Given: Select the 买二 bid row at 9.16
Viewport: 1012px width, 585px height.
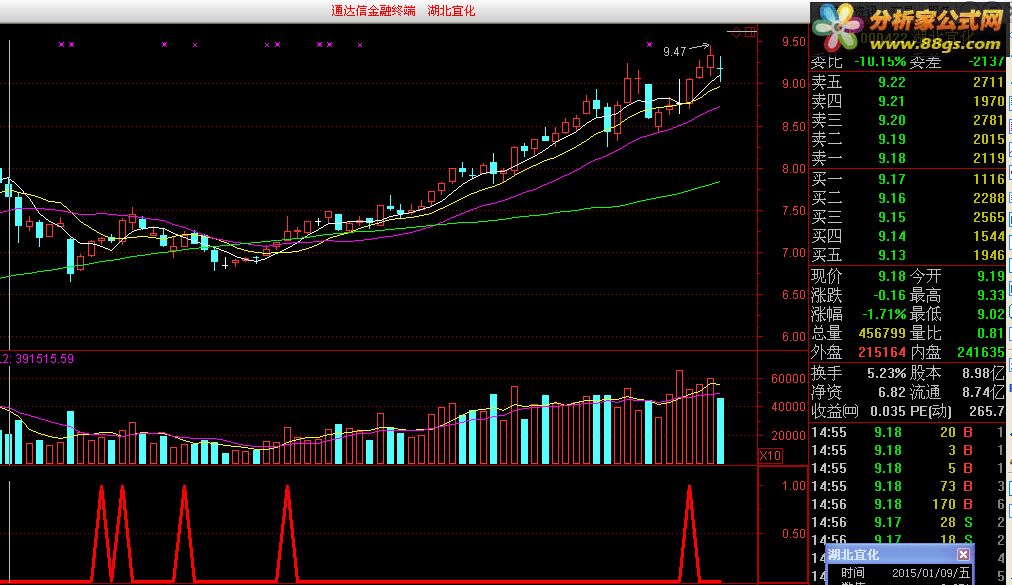Looking at the screenshot, I should coord(907,198).
